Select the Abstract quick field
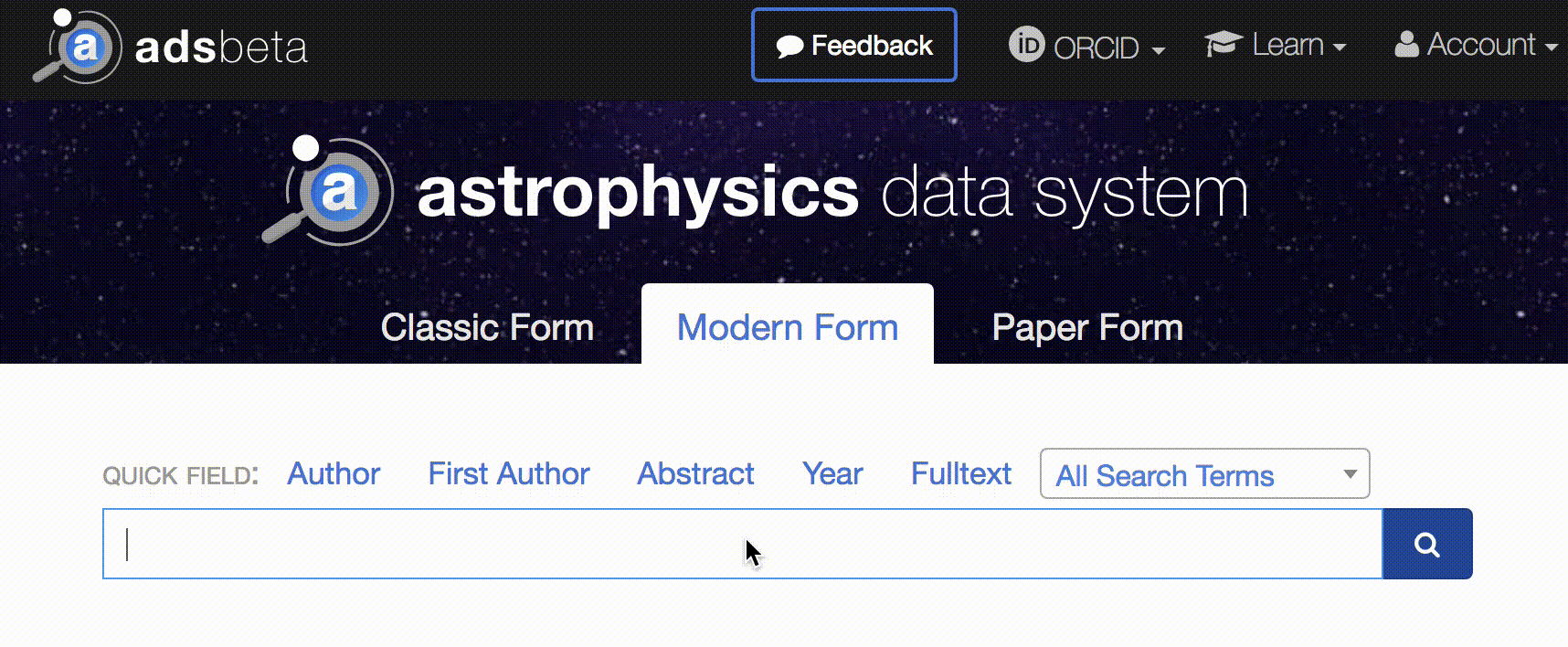 pos(694,474)
